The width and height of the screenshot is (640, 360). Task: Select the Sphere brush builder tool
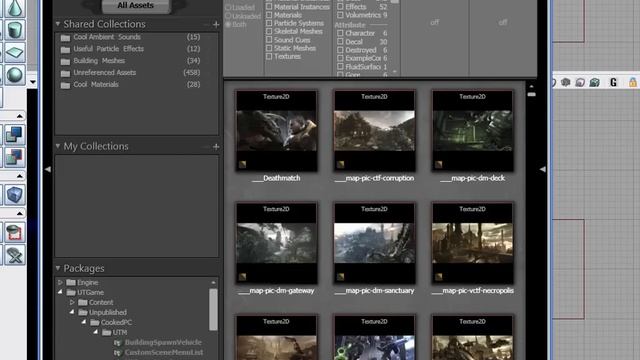[15, 75]
